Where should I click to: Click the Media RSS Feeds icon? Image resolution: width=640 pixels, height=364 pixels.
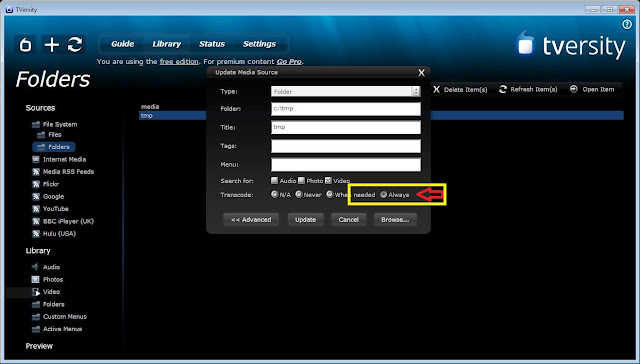click(36, 172)
